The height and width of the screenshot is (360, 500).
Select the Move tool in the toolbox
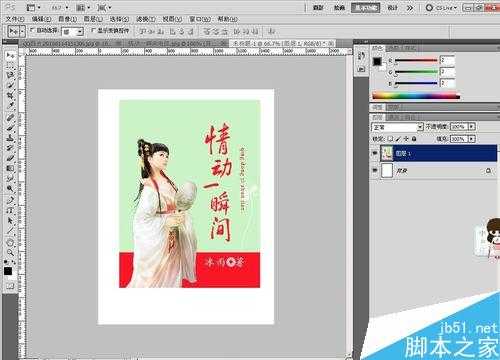point(10,55)
